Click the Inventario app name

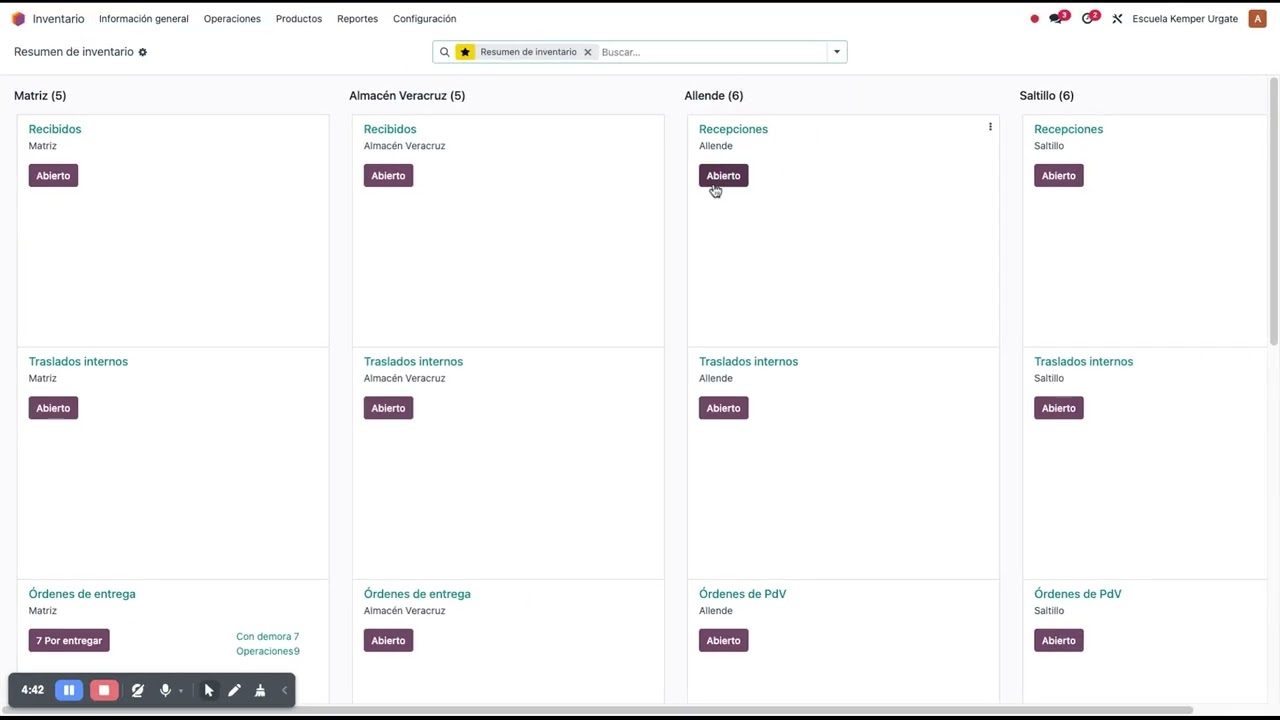[58, 19]
